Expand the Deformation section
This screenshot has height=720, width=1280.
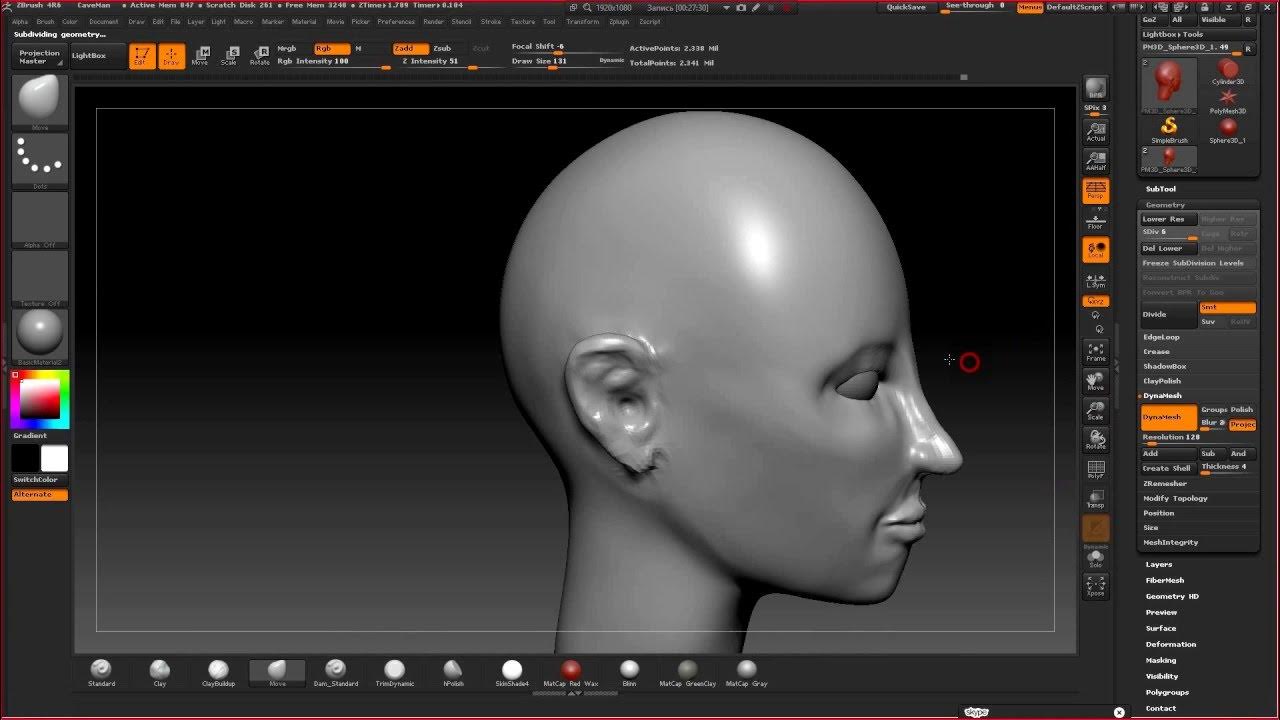coord(1171,645)
